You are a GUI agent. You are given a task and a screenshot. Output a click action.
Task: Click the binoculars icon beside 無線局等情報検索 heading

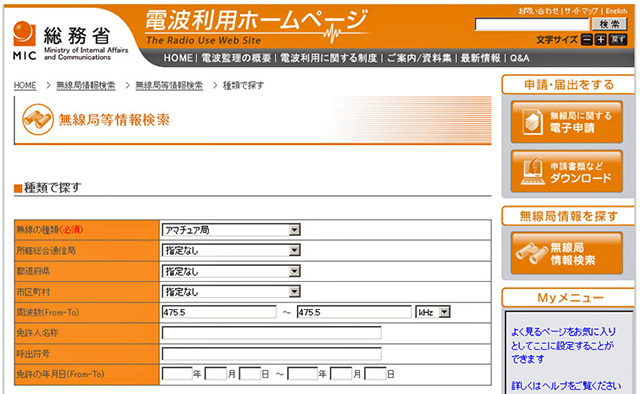click(x=38, y=119)
